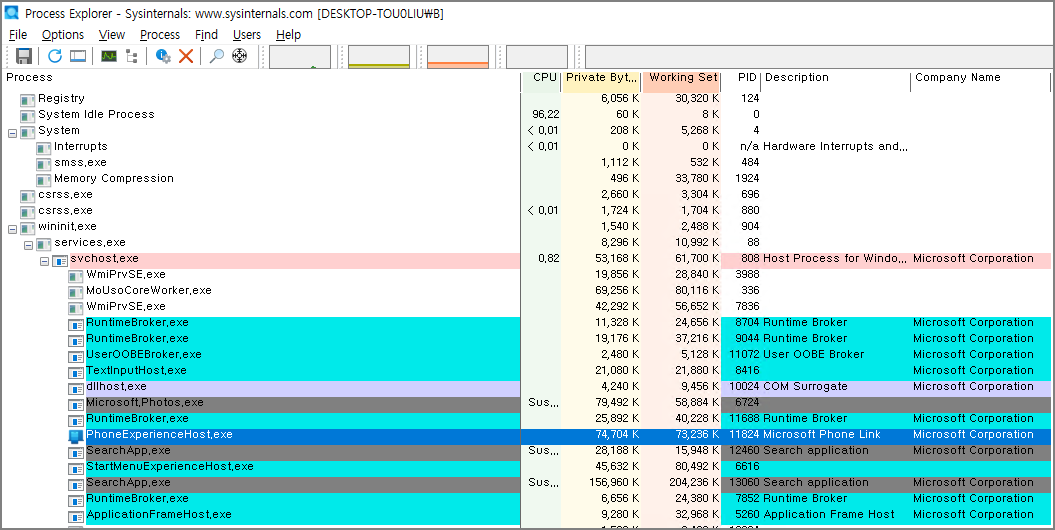Click the TextInputHost.exe process icon
The image size is (1055, 530).
(x=76, y=372)
